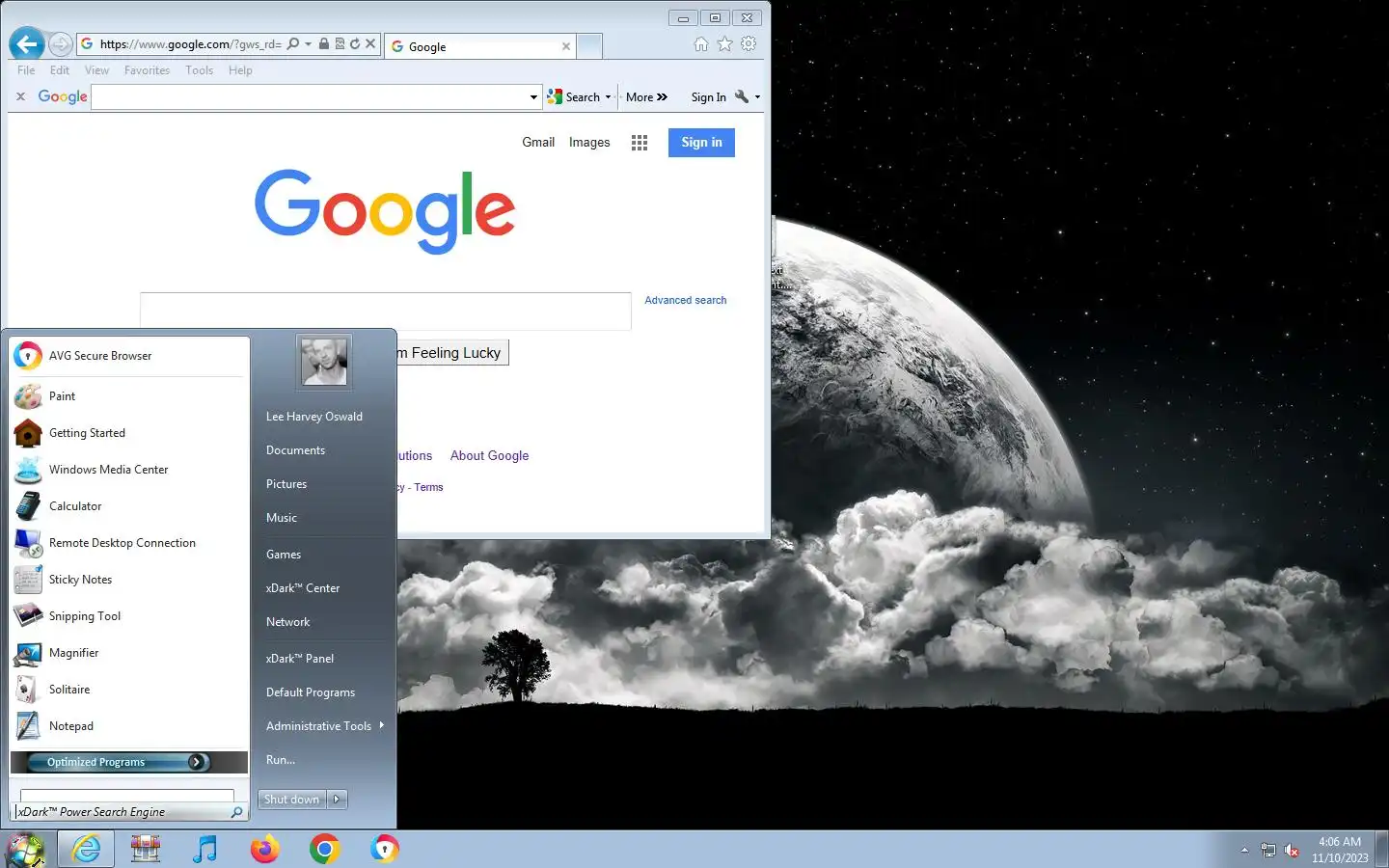Open Getting Started in Start menu
The width and height of the screenshot is (1389, 868).
(129, 433)
